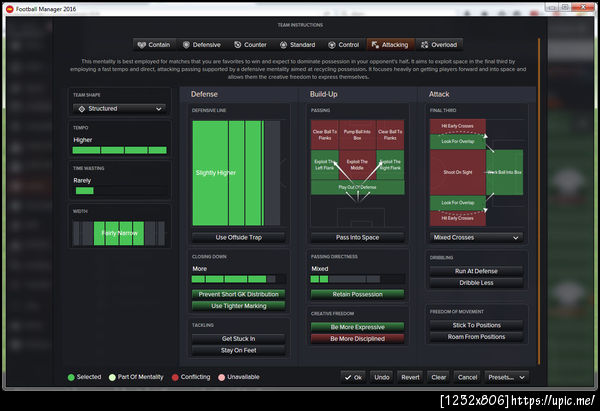Screen dimensions: 600x411
Task: Click the Clear button
Action: pos(439,377)
